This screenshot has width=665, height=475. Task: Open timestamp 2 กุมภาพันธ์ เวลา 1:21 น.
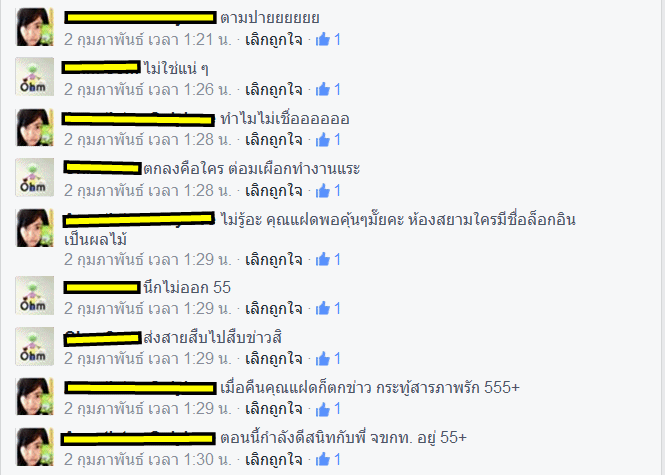tap(148, 40)
